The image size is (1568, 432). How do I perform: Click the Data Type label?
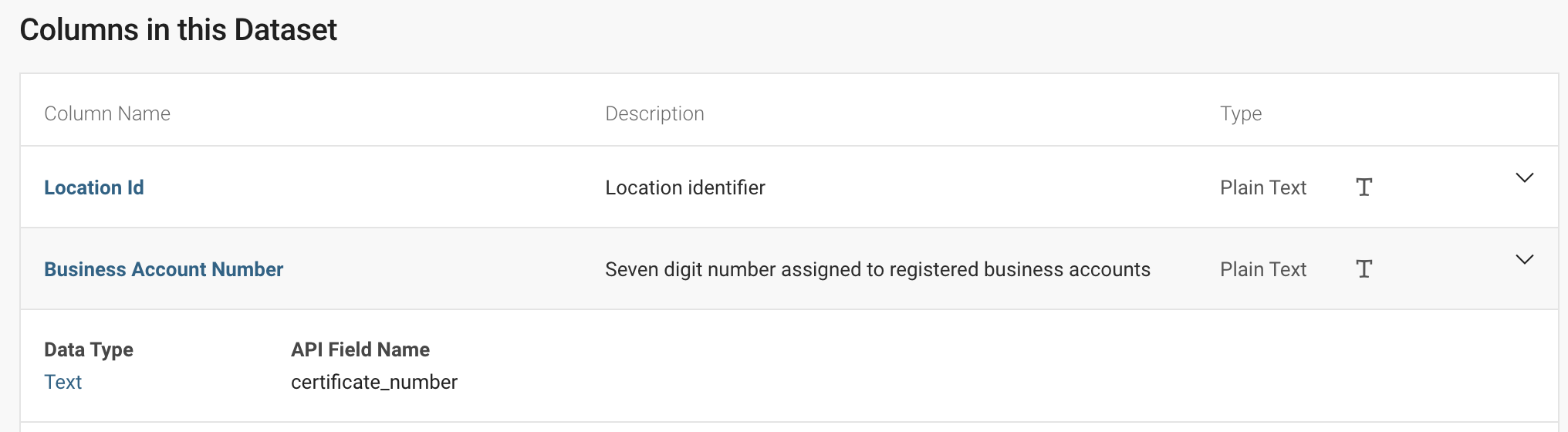point(89,349)
